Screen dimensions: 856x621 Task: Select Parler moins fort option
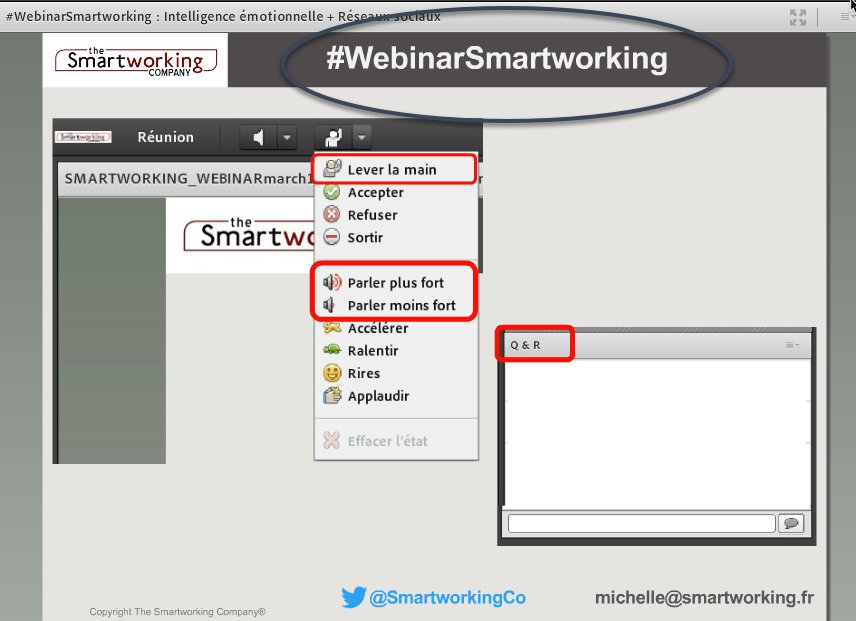395,305
